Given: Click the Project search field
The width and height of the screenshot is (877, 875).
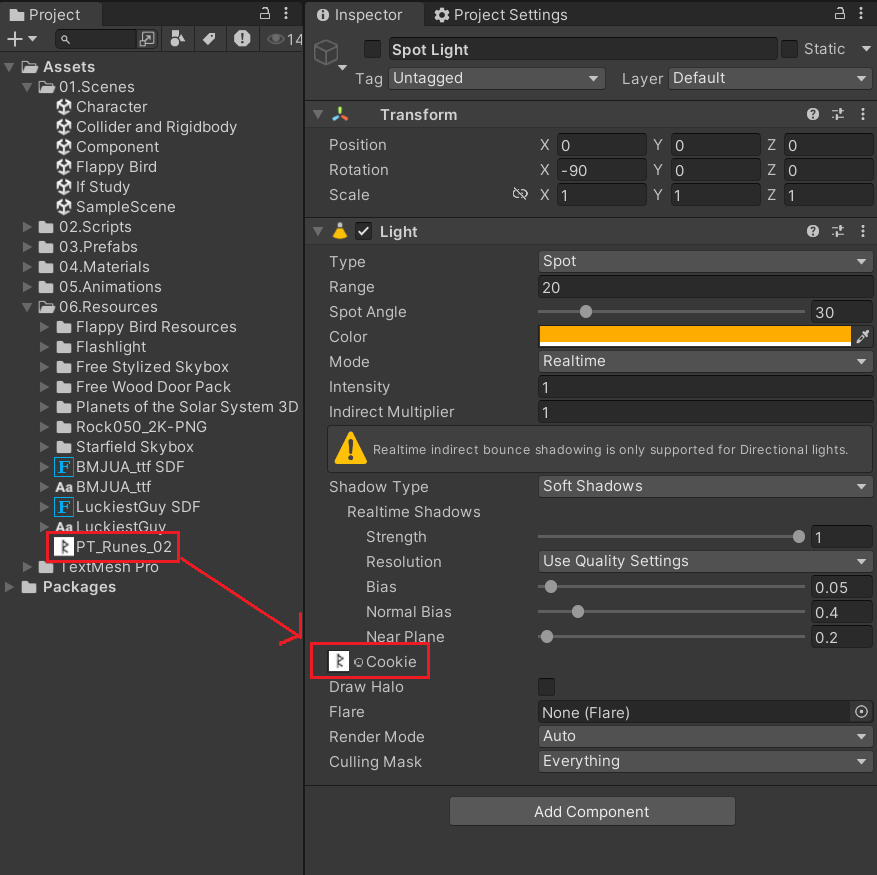Looking at the screenshot, I should tap(96, 39).
